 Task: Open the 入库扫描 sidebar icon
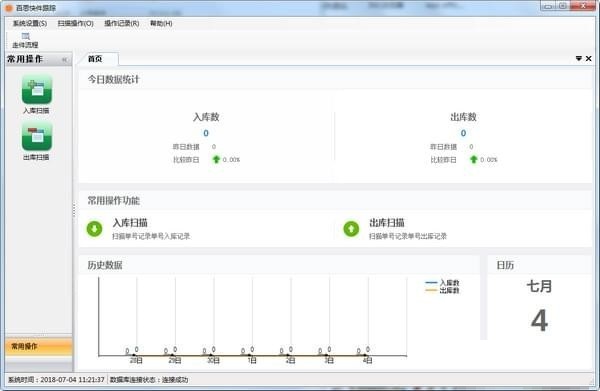36,94
